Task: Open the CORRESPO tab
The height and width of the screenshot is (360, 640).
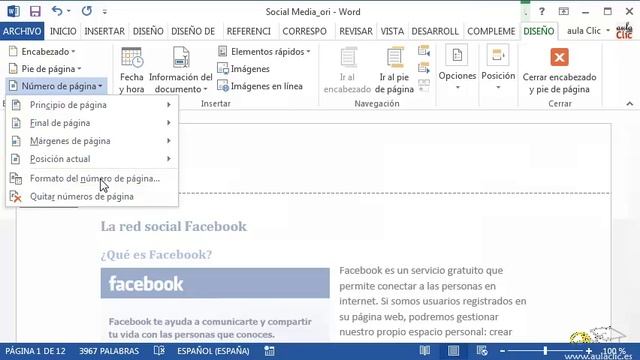Action: click(x=304, y=31)
